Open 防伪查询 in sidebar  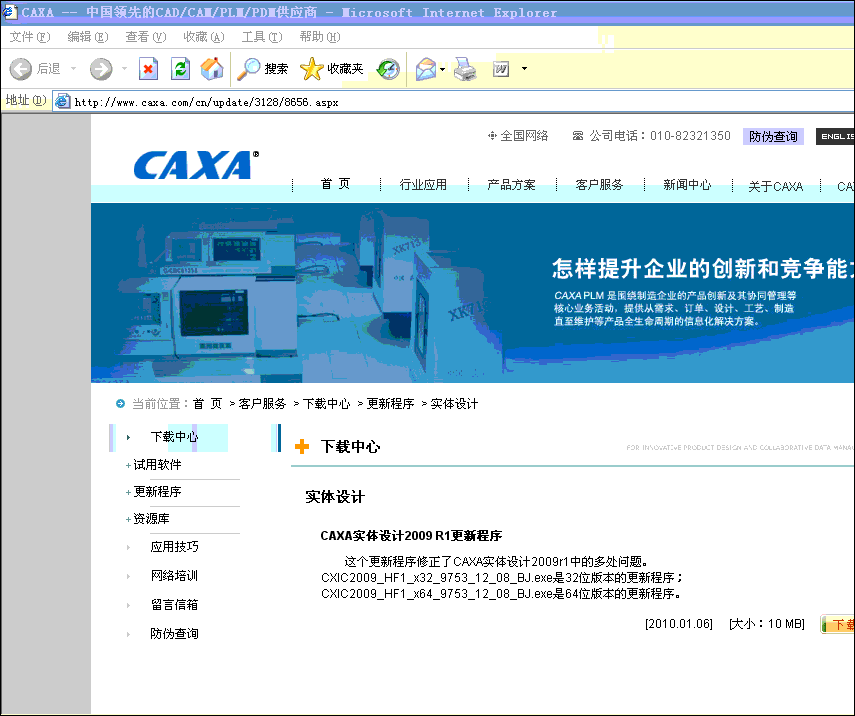(174, 634)
